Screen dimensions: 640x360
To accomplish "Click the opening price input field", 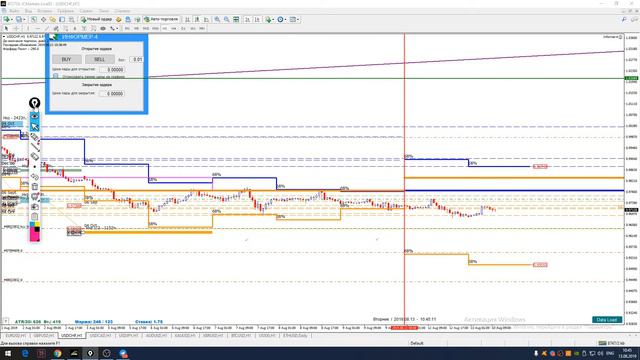I will pyautogui.click(x=112, y=70).
